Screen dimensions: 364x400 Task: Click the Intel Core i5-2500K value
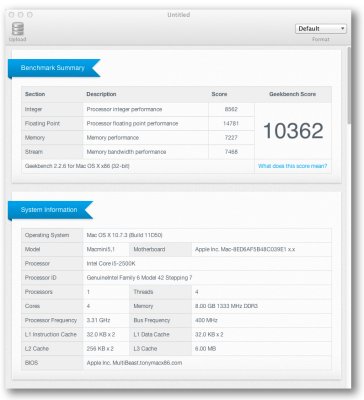pyautogui.click(x=111, y=264)
